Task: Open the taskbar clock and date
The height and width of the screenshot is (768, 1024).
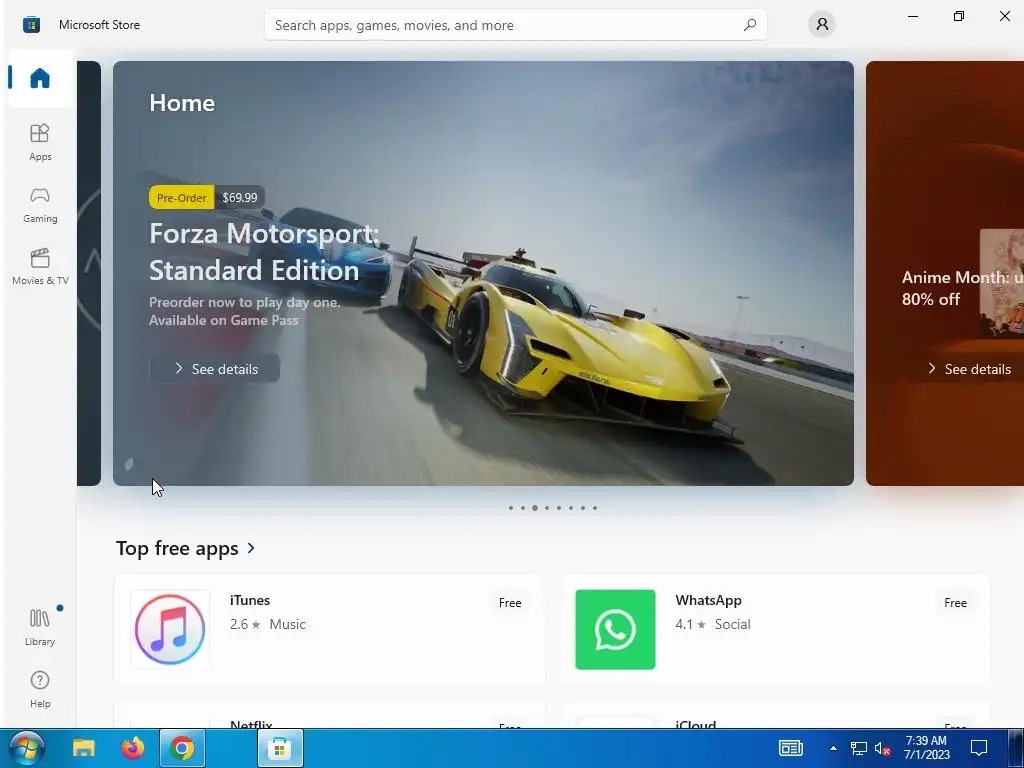Action: coord(927,748)
